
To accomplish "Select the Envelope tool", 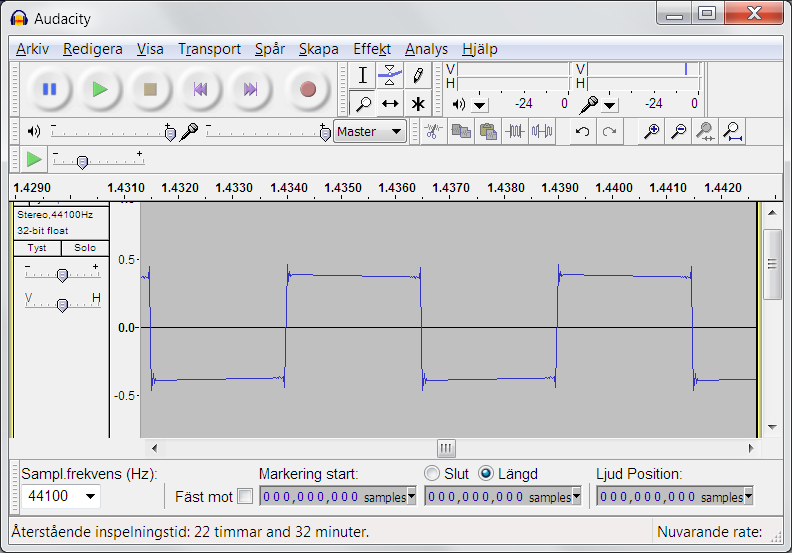I will point(390,76).
